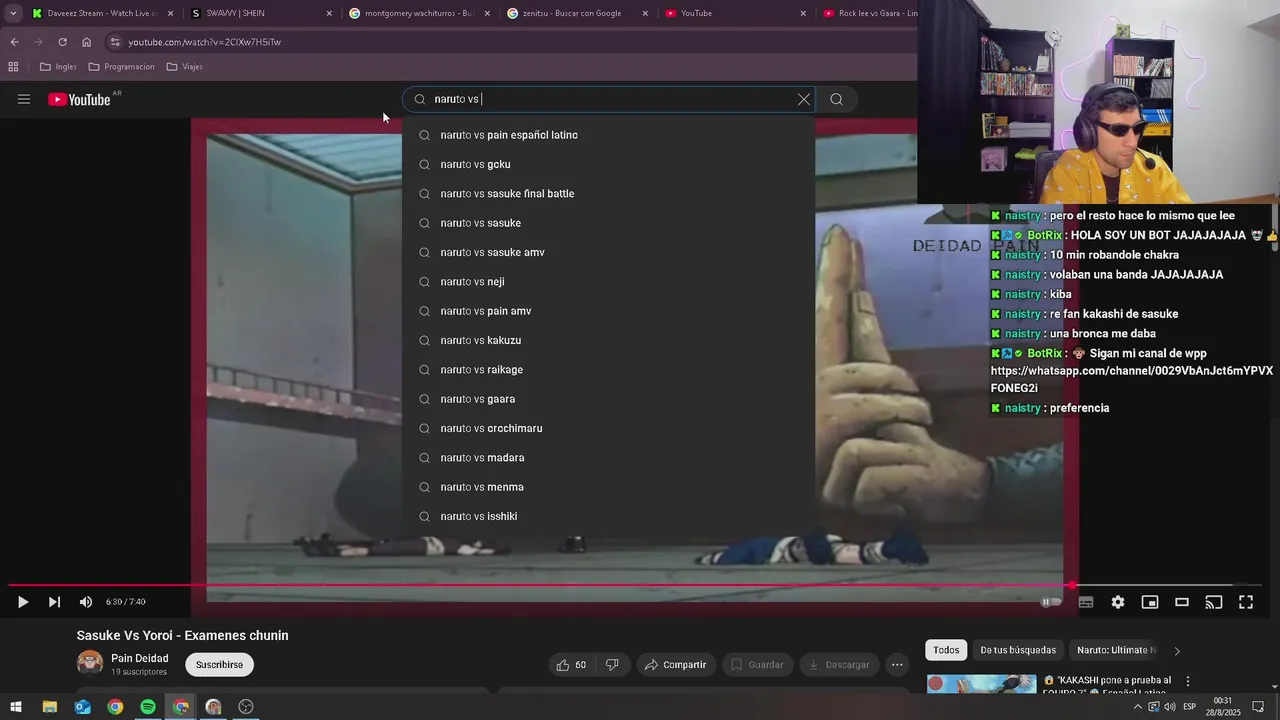Choose suggestion 'naruto vs neji'
This screenshot has height=720, width=1280.
click(609, 282)
